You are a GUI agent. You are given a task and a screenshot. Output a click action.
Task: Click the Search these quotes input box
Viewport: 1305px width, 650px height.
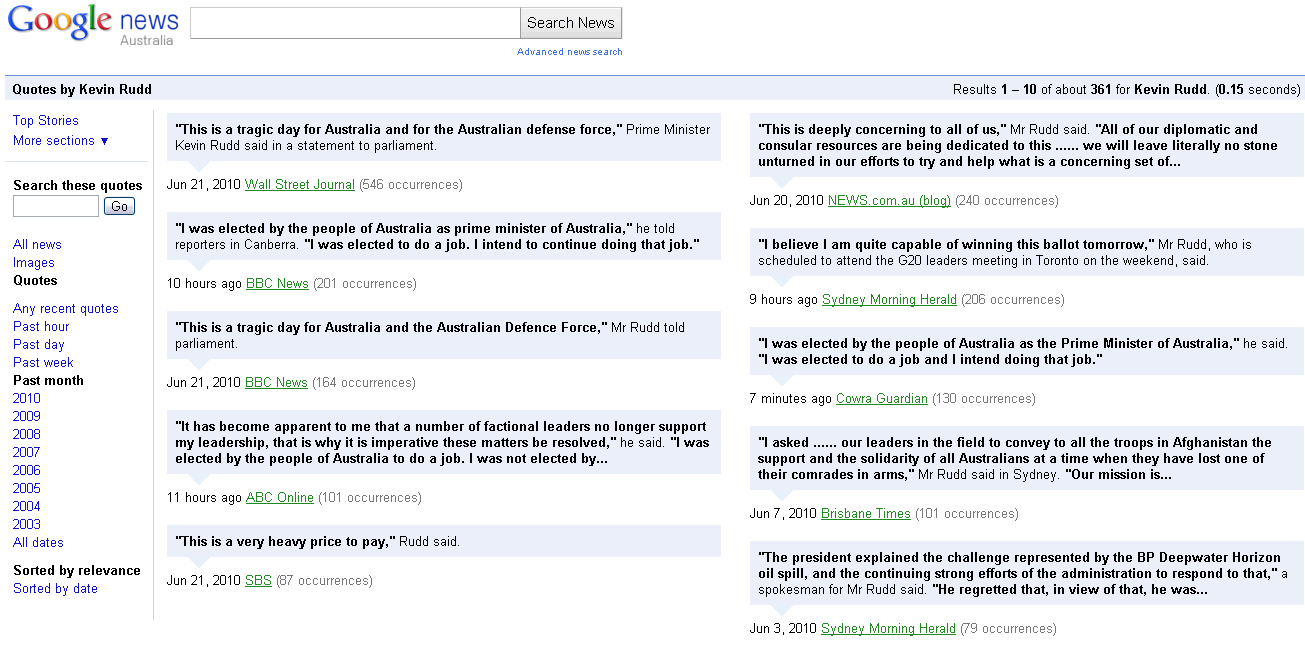pyautogui.click(x=56, y=206)
